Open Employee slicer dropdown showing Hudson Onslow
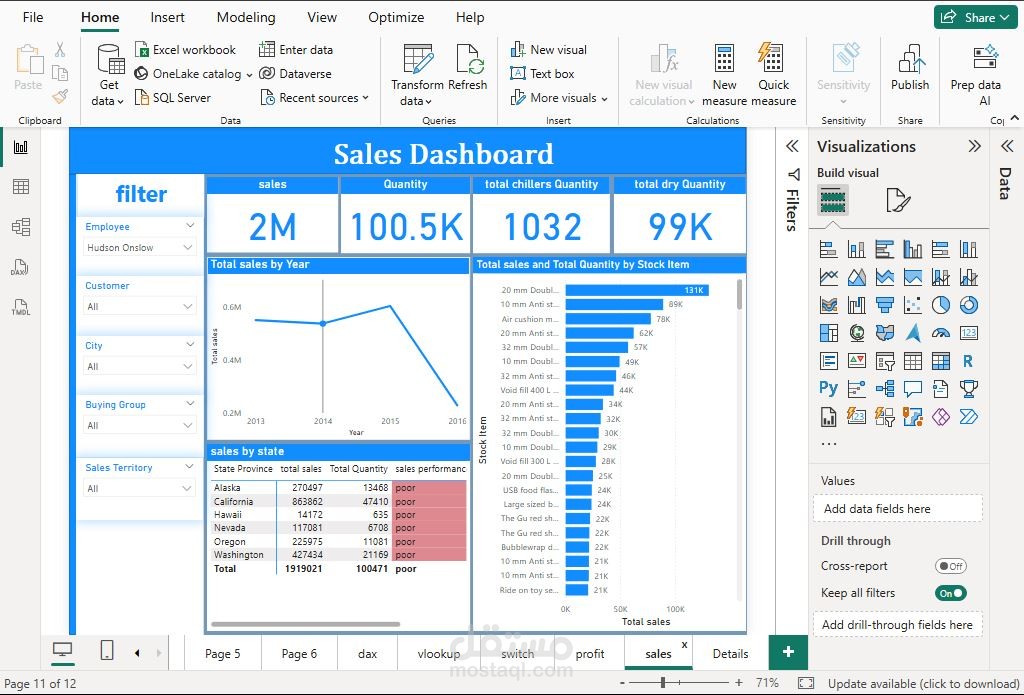 (x=139, y=248)
